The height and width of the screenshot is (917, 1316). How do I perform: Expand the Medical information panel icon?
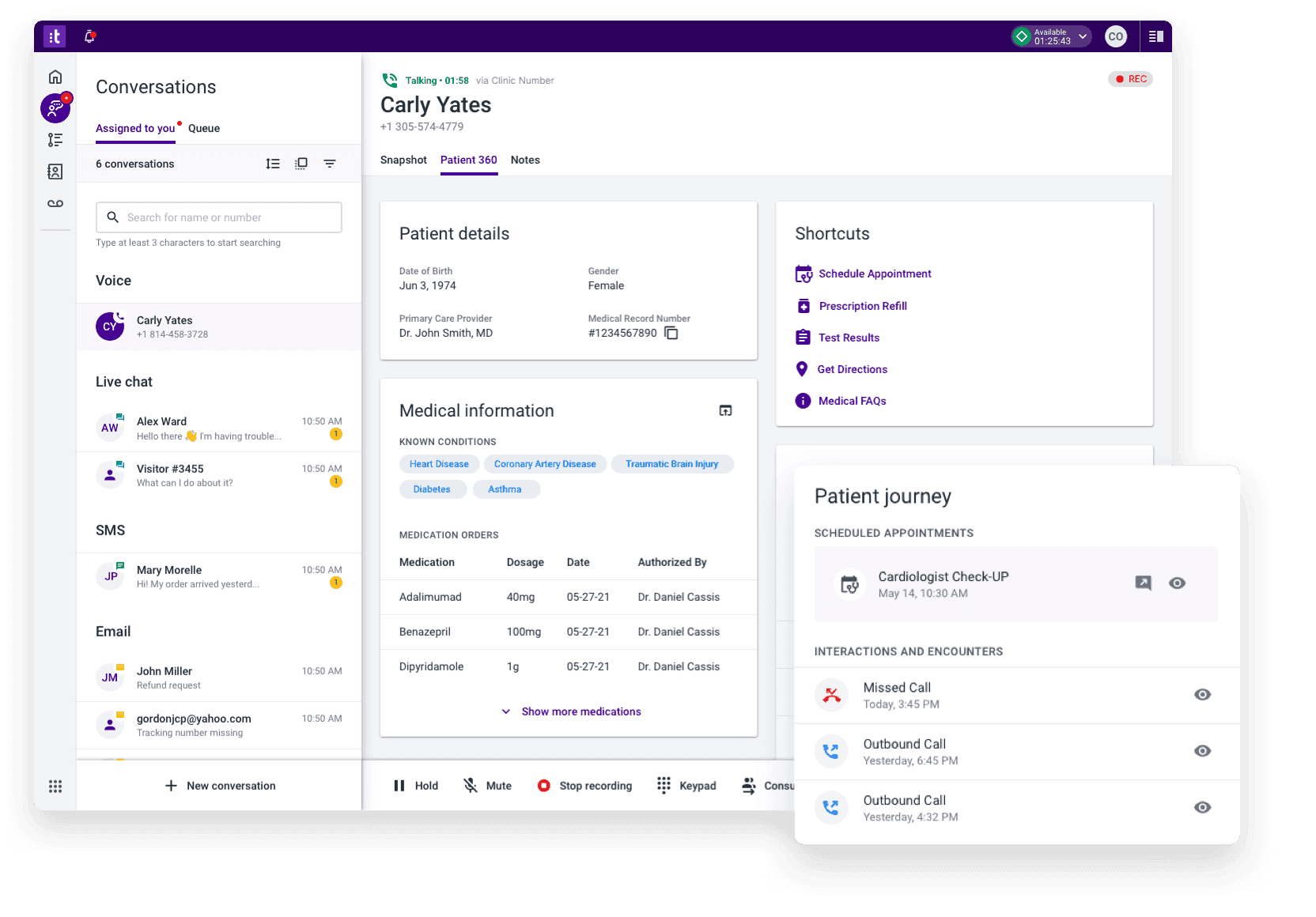[x=725, y=410]
